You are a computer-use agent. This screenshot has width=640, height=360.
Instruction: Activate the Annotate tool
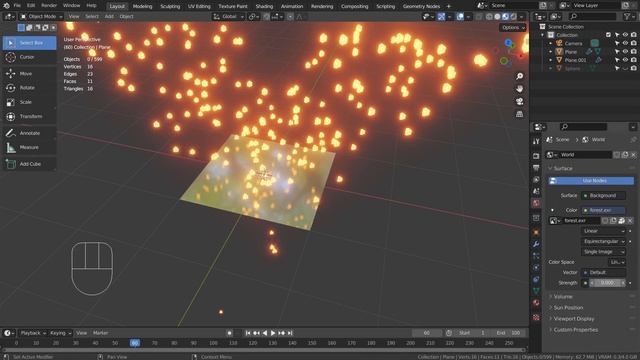click(29, 133)
